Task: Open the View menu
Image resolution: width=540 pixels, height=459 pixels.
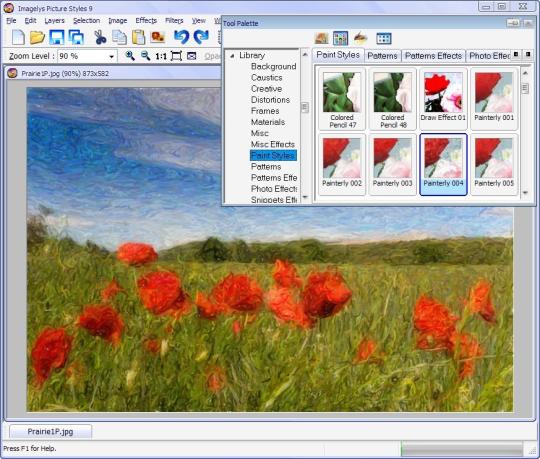Action: click(199, 21)
